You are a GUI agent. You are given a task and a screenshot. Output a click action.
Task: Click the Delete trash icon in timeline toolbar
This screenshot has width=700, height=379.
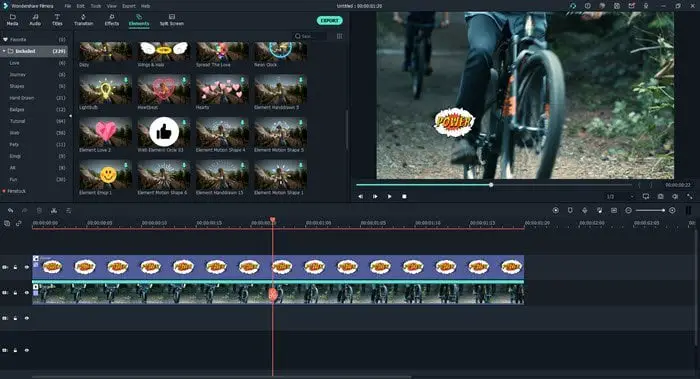(x=39, y=211)
